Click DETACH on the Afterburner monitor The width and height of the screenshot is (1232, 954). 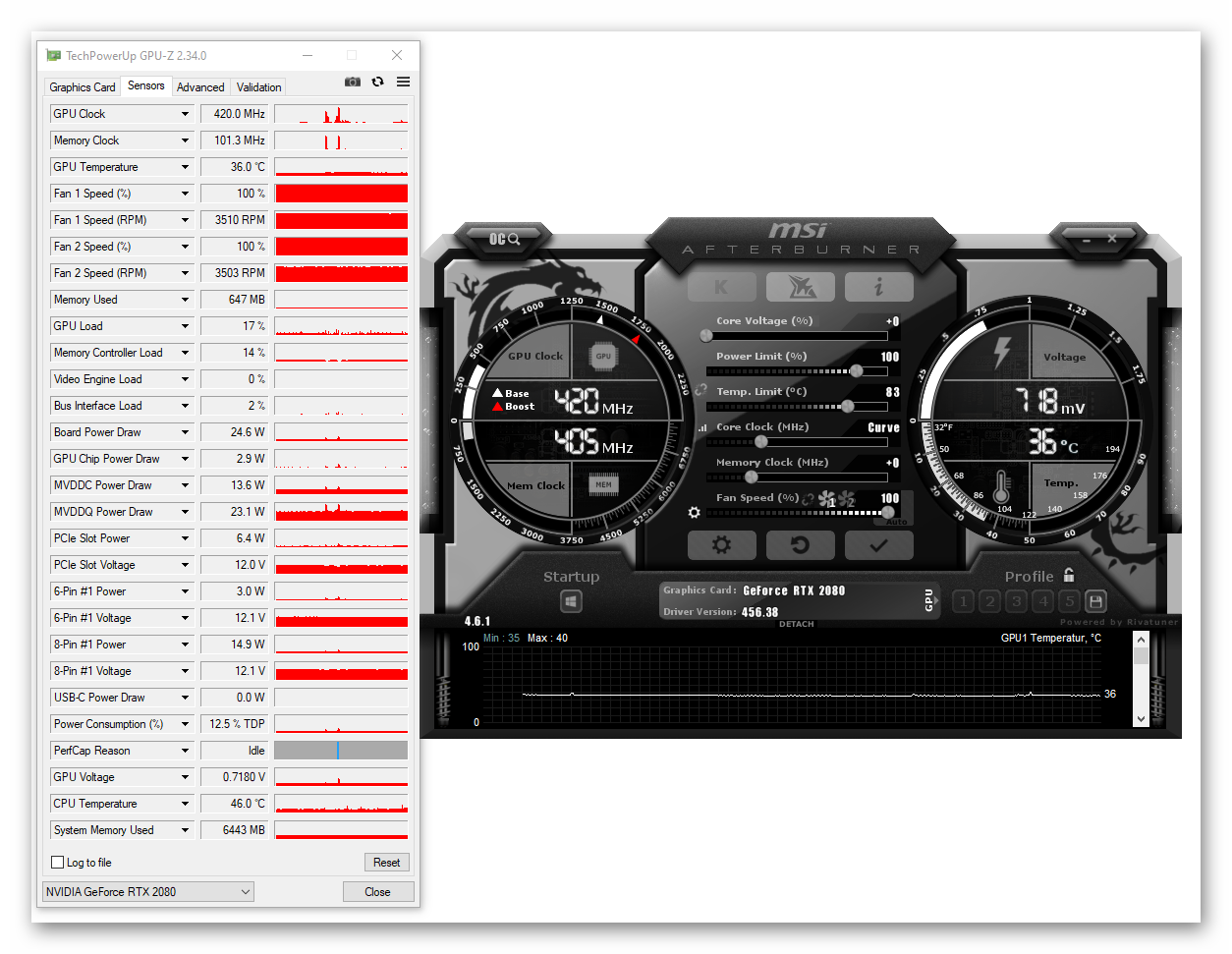[x=797, y=624]
